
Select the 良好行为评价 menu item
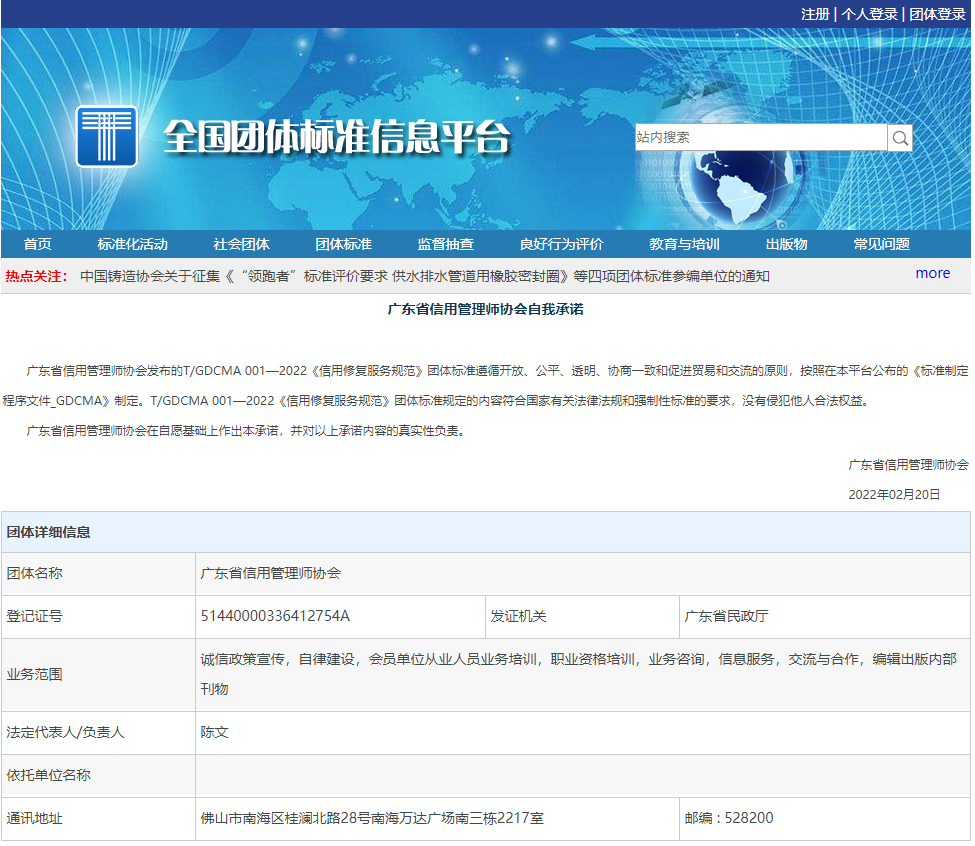click(x=561, y=245)
